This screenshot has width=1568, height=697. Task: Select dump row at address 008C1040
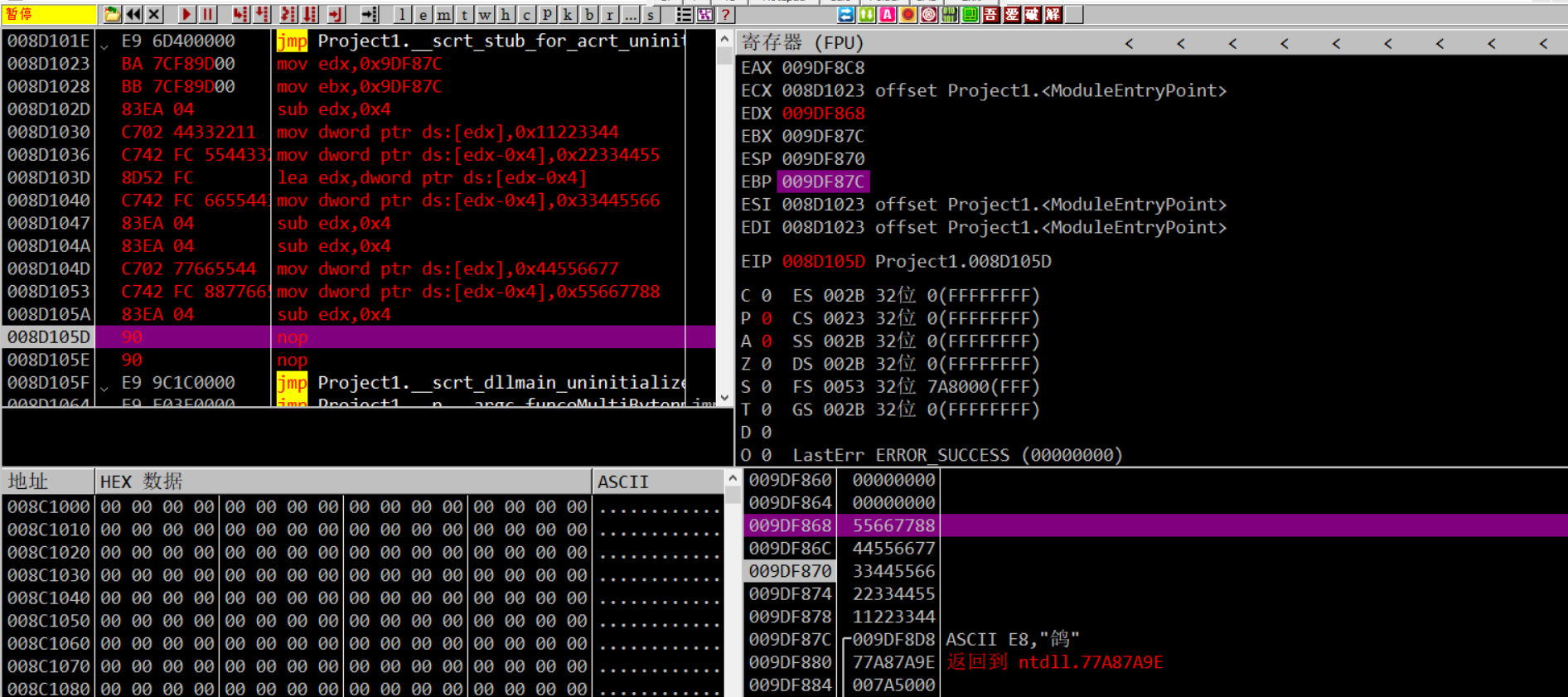pos(363,598)
